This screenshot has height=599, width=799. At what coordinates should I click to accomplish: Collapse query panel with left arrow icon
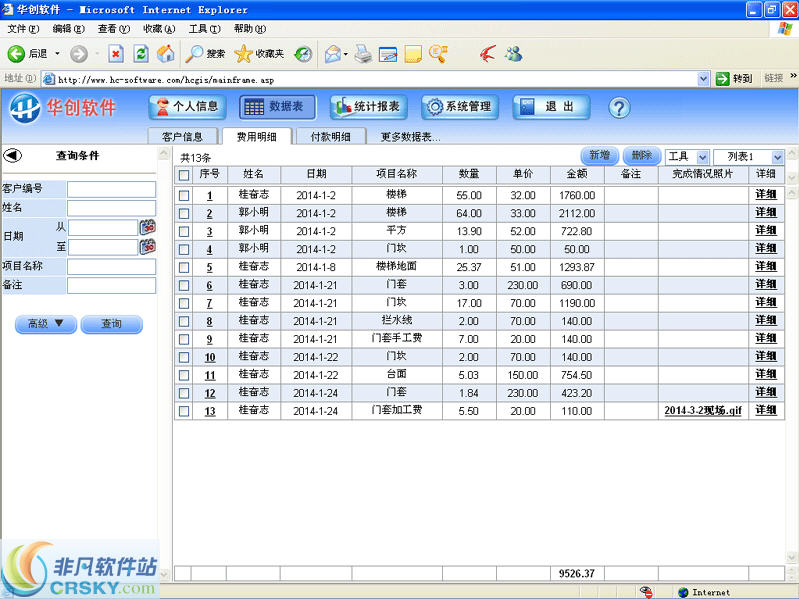coord(13,155)
